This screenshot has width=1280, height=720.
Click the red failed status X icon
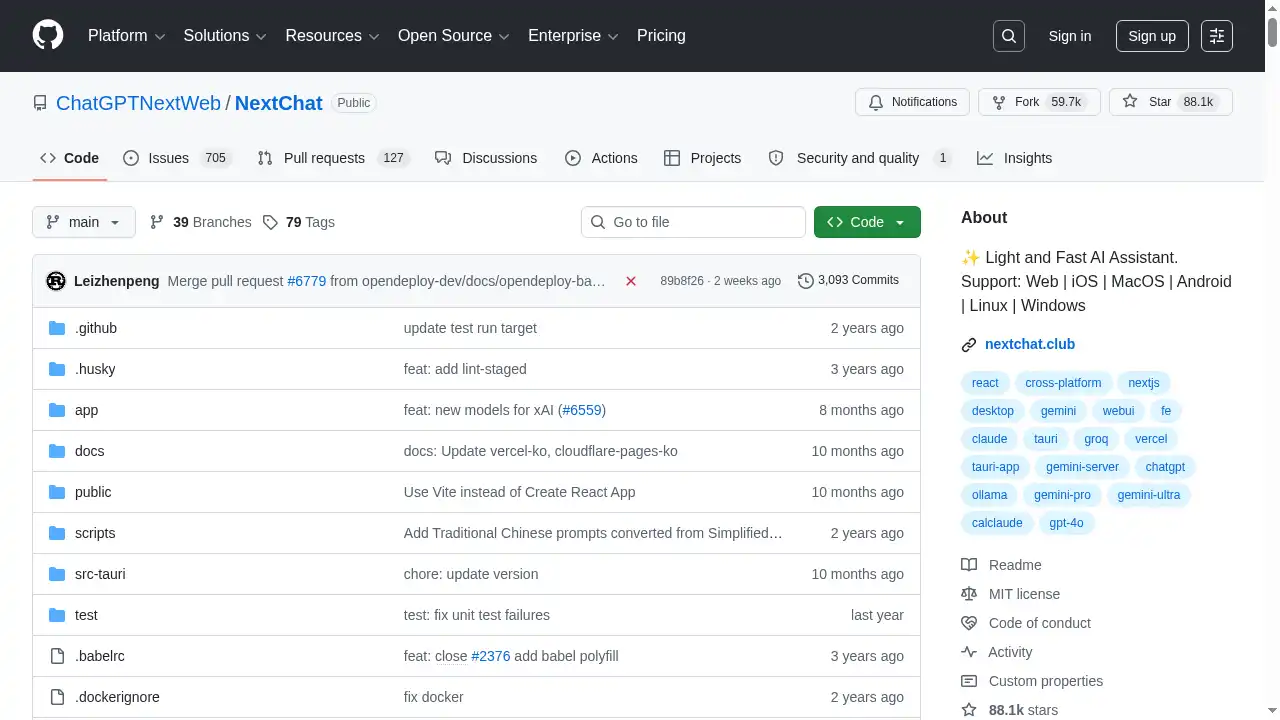coord(631,281)
